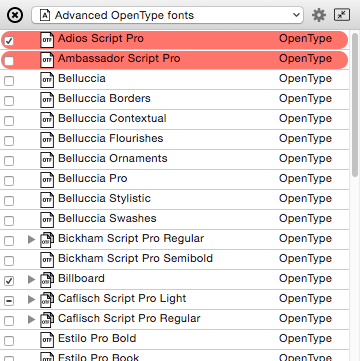This screenshot has width=360, height=361.
Task: Select the Estilo Pro Bold name
Action: [x=97, y=338]
